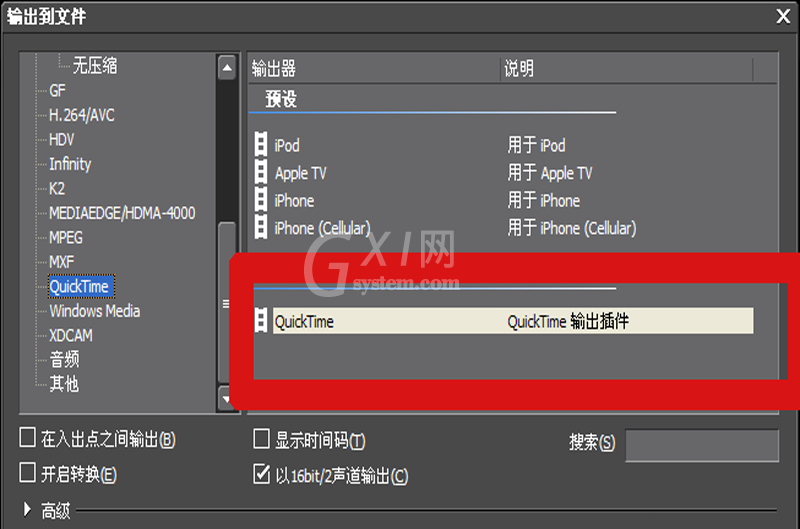
Task: Select MEDIAEDGE/HDMA-4000 category
Action: pos(122,213)
